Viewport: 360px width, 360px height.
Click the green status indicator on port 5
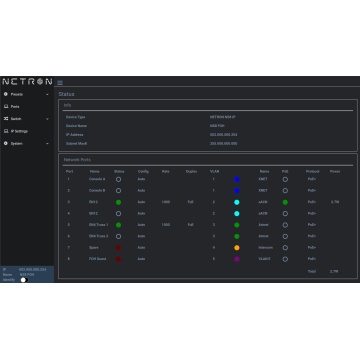coord(118,225)
